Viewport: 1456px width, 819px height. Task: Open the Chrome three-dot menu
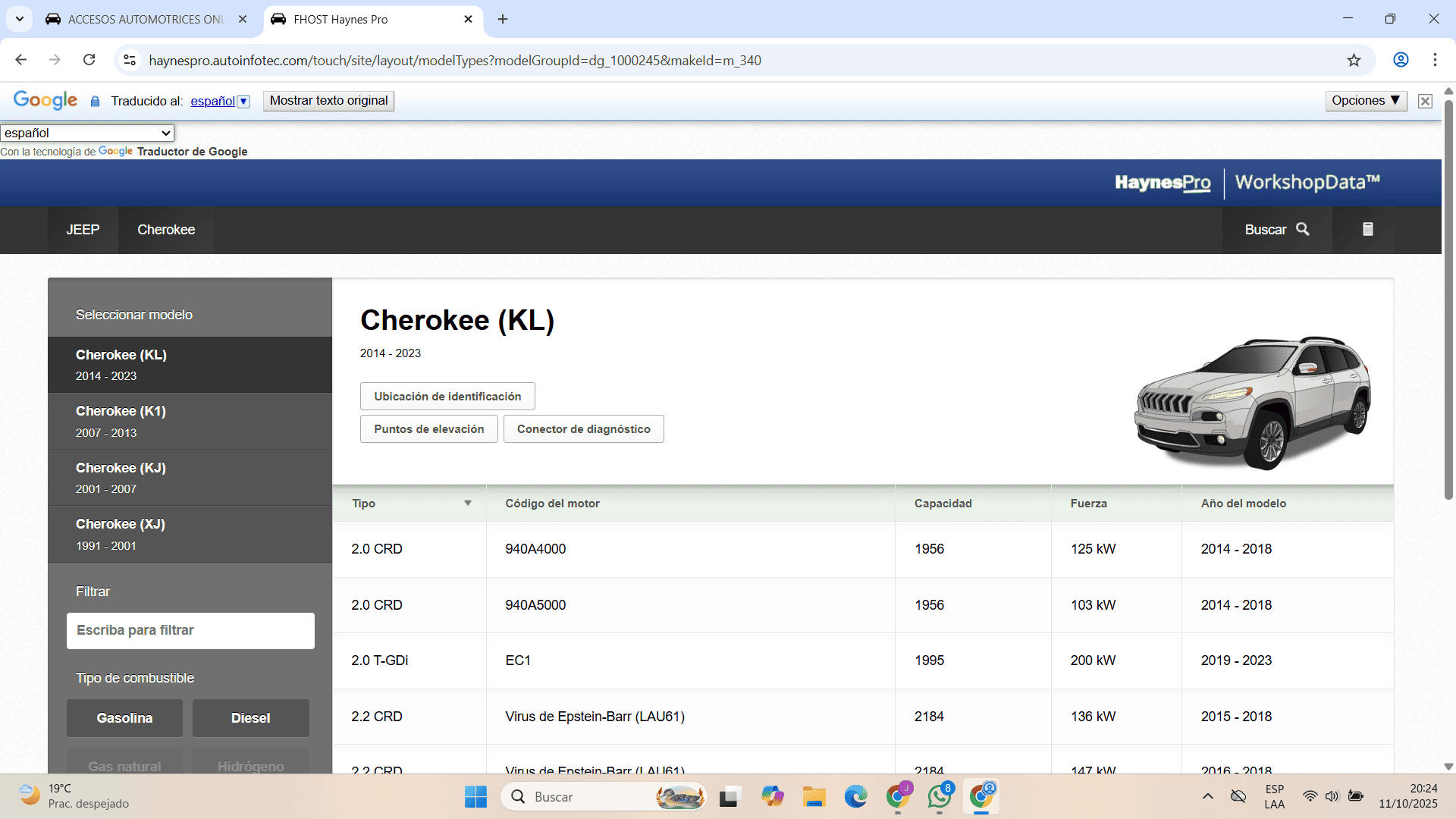(1435, 60)
